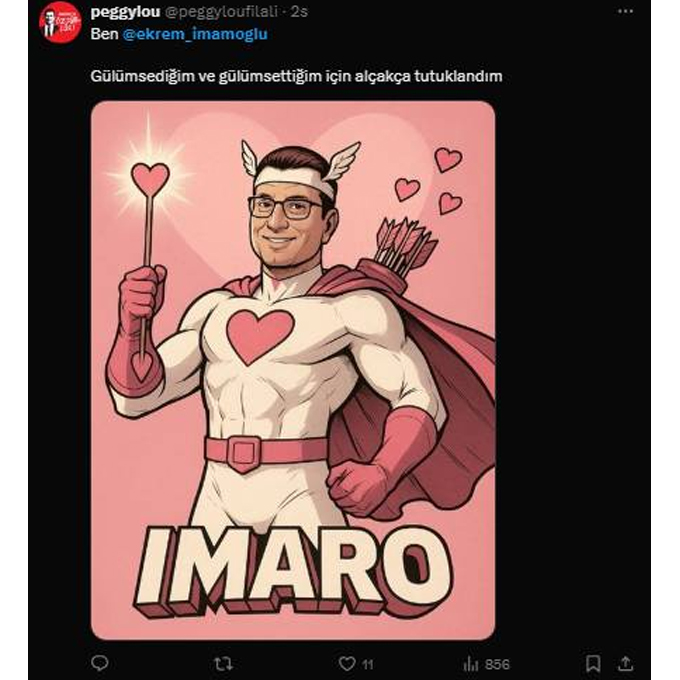
Task: Open the @peggyloufilali handle link
Action: [x=221, y=12]
